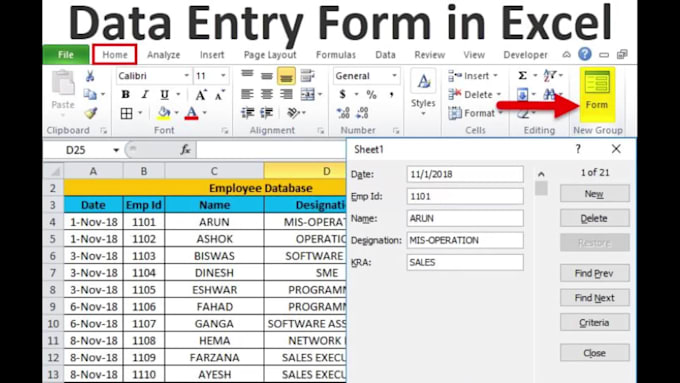Toggle Bold formatting
This screenshot has width=680, height=383.
click(125, 95)
